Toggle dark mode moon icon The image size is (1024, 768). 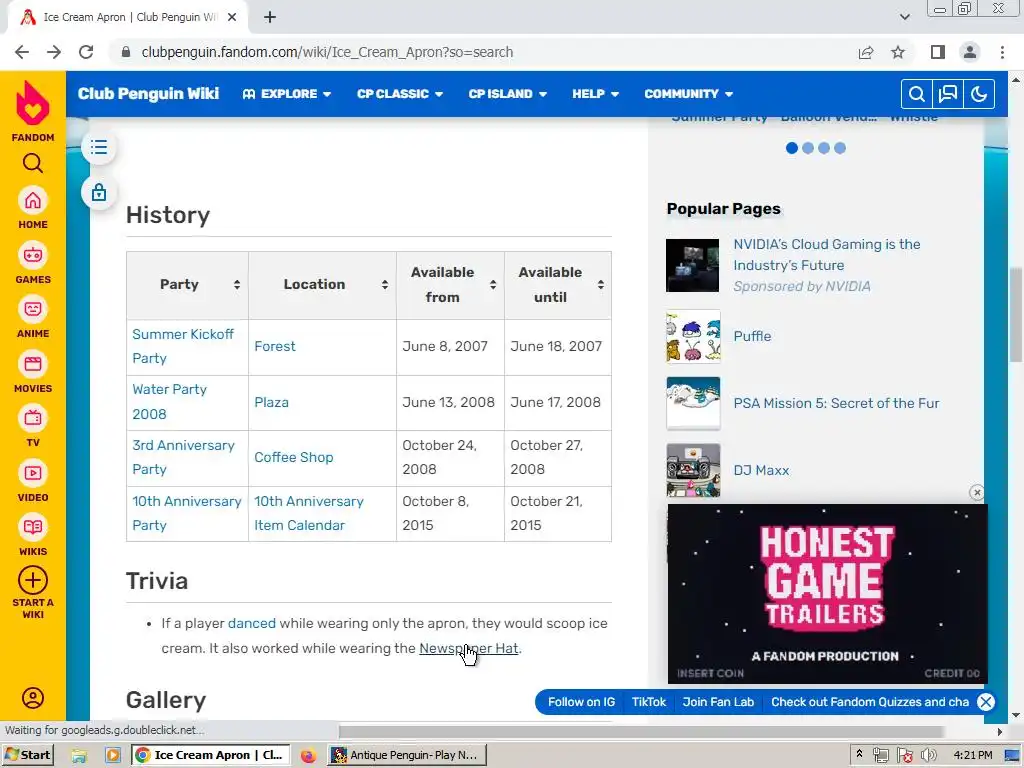pos(979,94)
